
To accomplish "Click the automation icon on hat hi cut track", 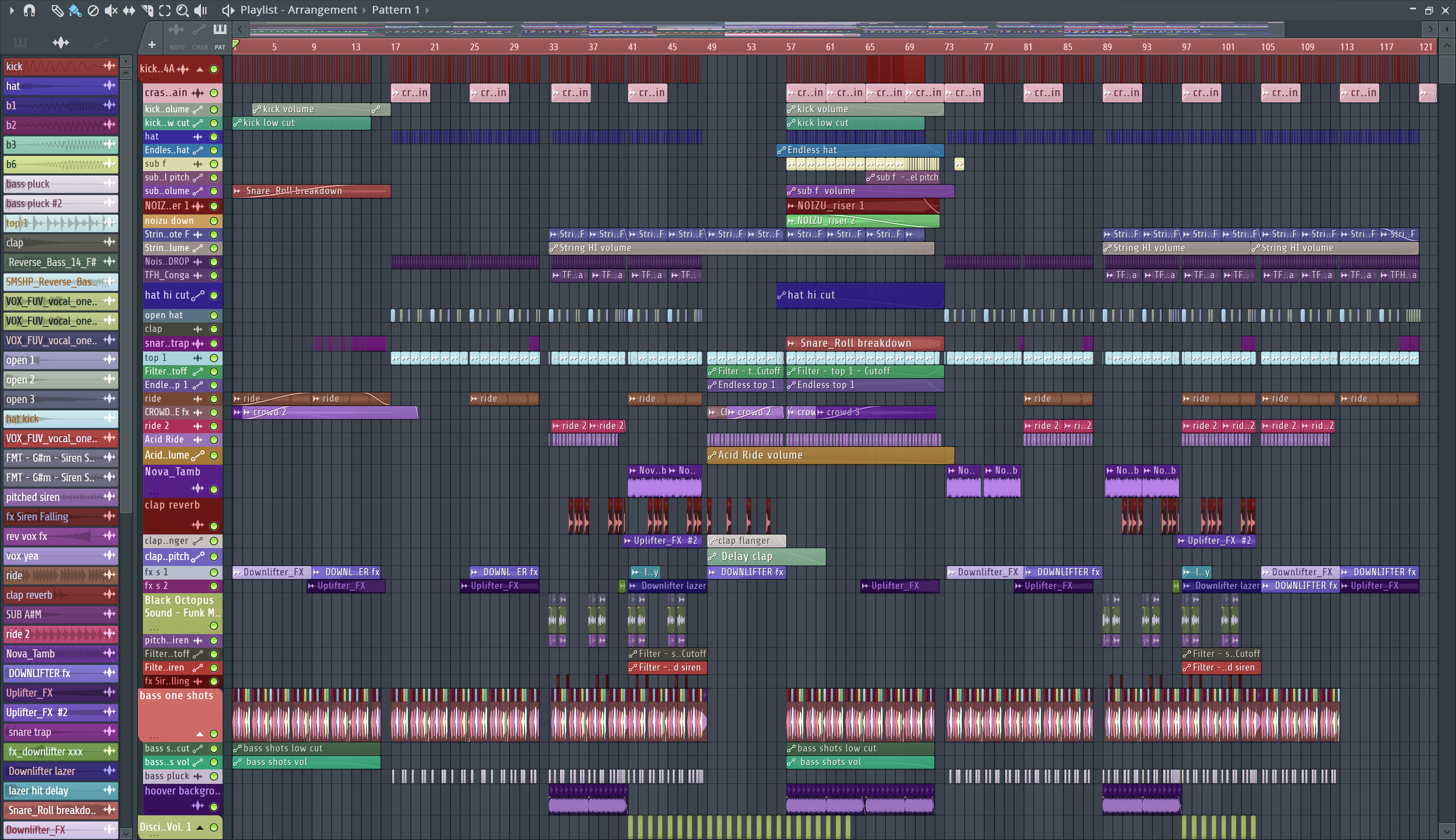I will coord(198,295).
